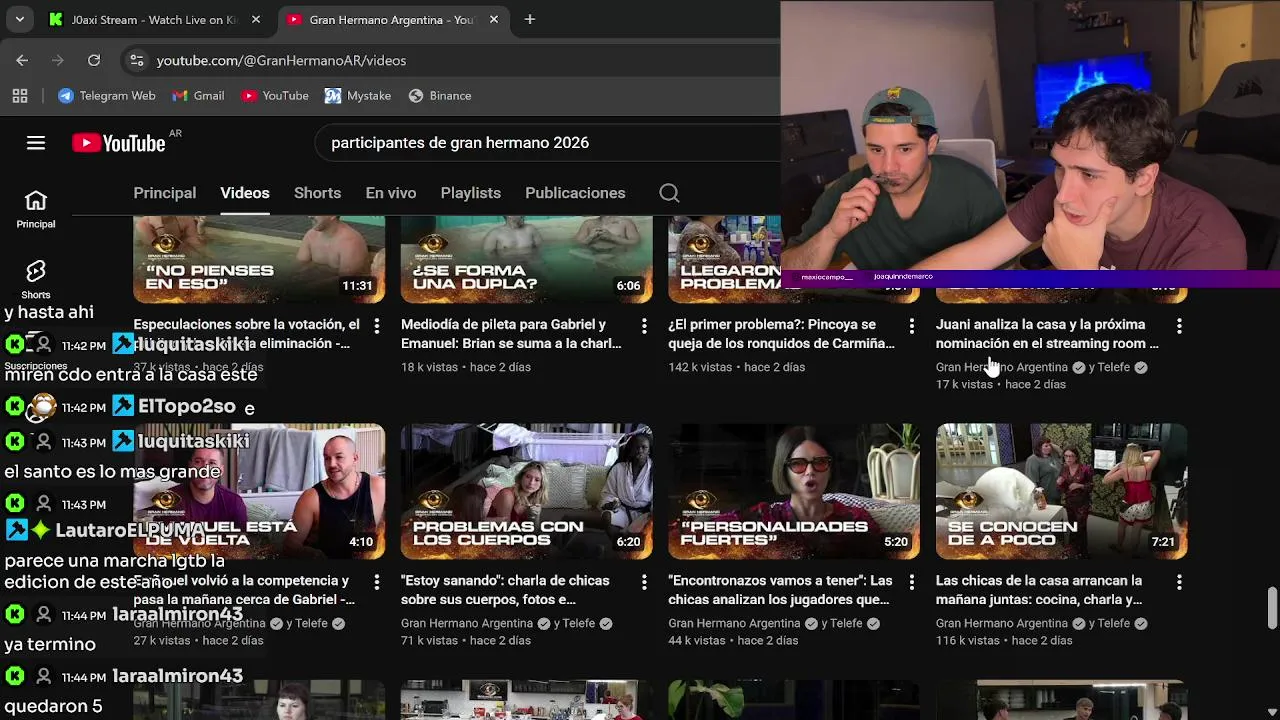Image resolution: width=1280 pixels, height=720 pixels.
Task: Click chat username ElTopo2so
Action: 187,406
